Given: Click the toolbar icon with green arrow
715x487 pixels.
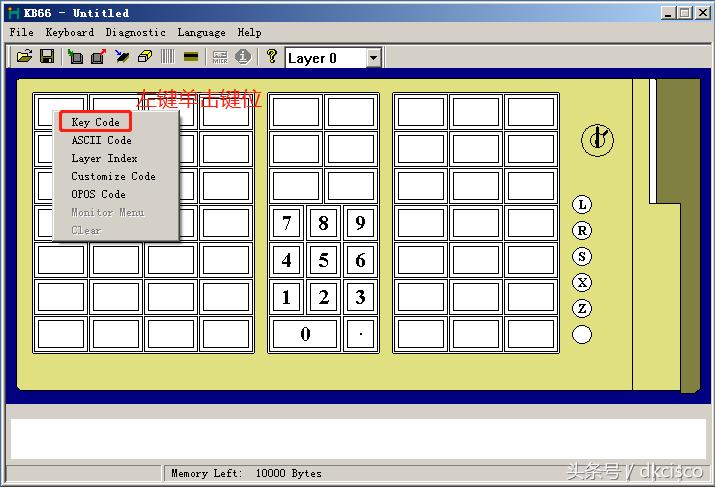Looking at the screenshot, I should 75,58.
